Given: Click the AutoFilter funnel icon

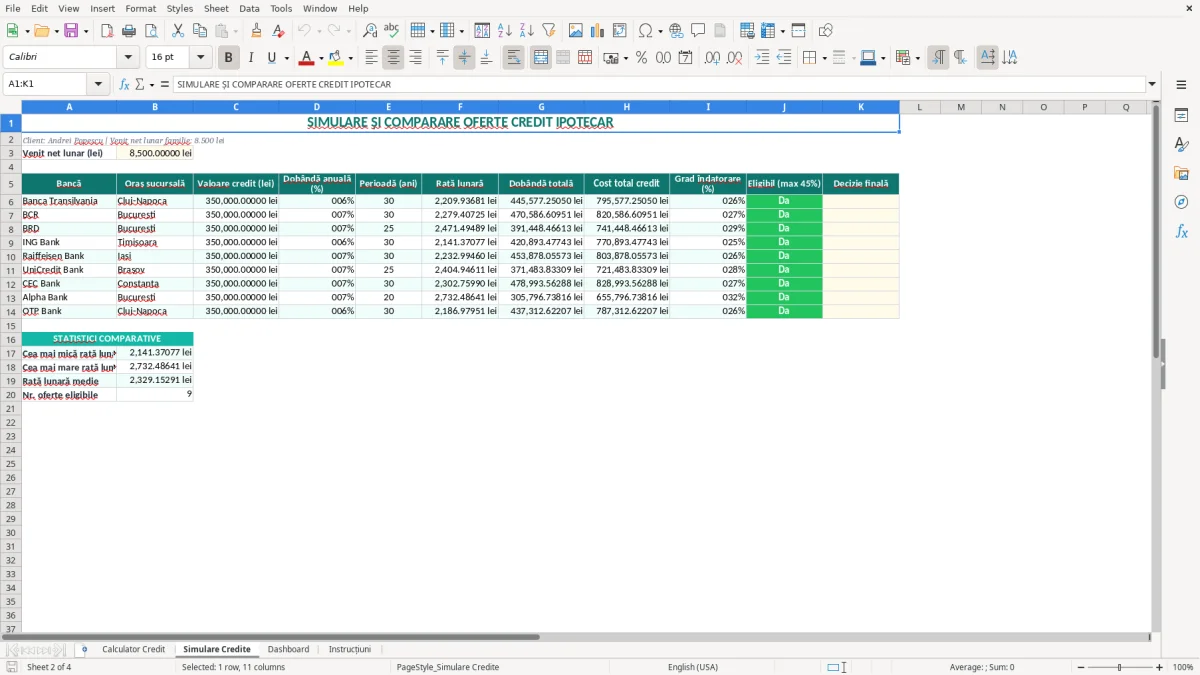Looking at the screenshot, I should click(x=549, y=31).
